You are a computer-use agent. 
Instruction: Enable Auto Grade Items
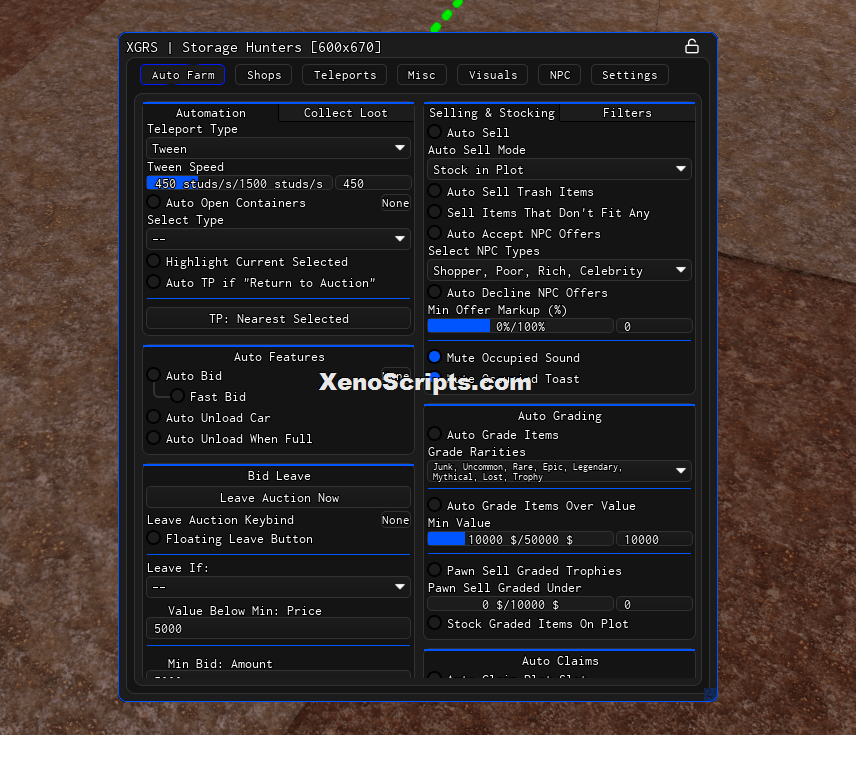pos(435,434)
